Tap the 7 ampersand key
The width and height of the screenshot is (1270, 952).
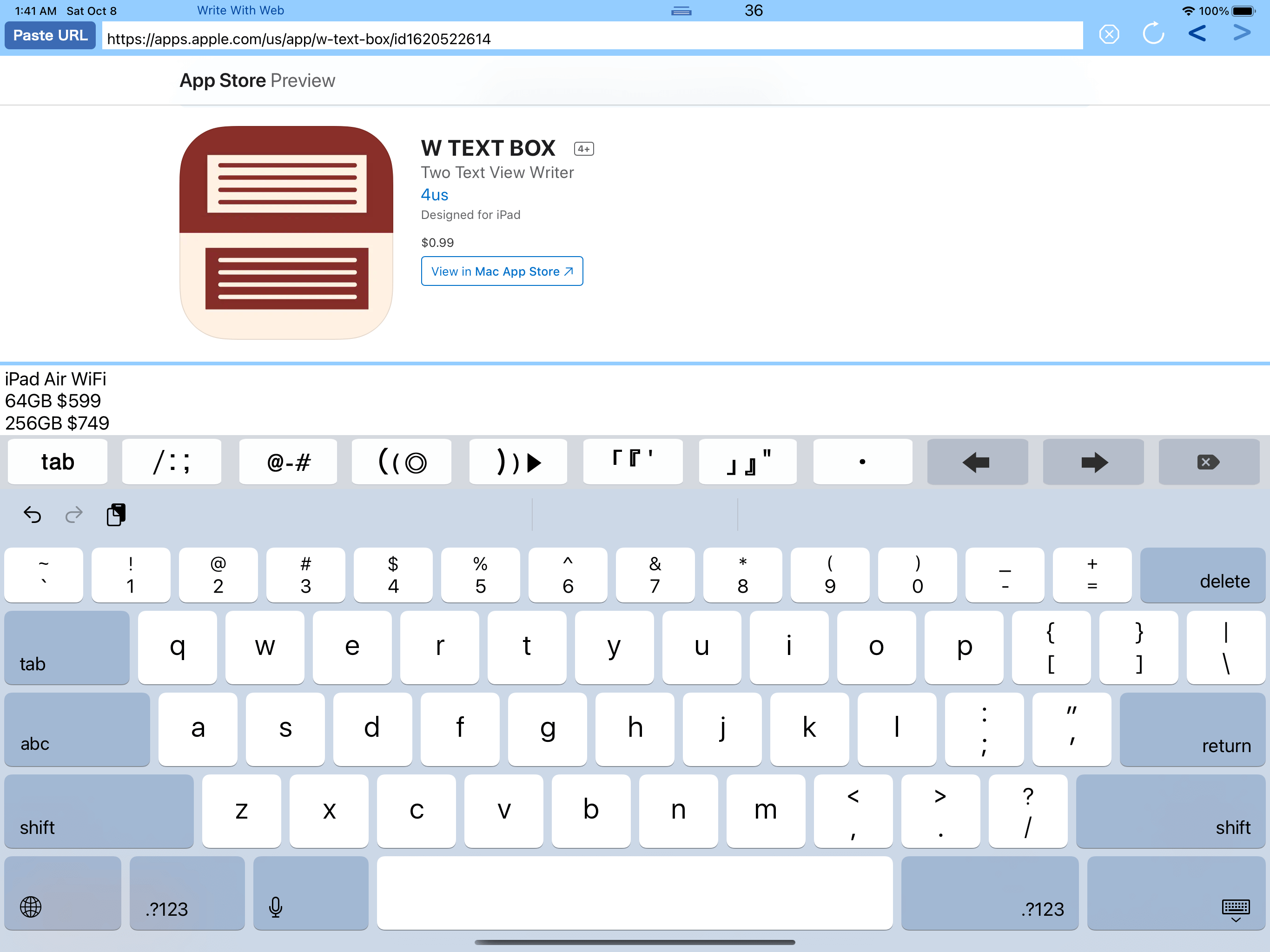tap(655, 575)
